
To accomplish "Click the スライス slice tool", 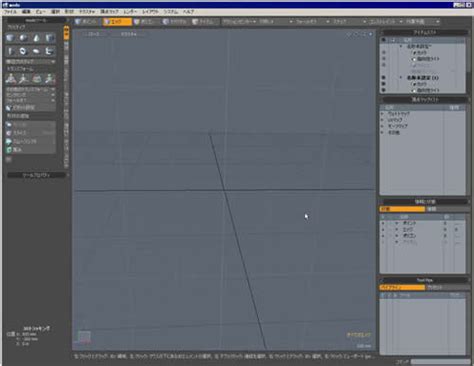I will point(30,133).
